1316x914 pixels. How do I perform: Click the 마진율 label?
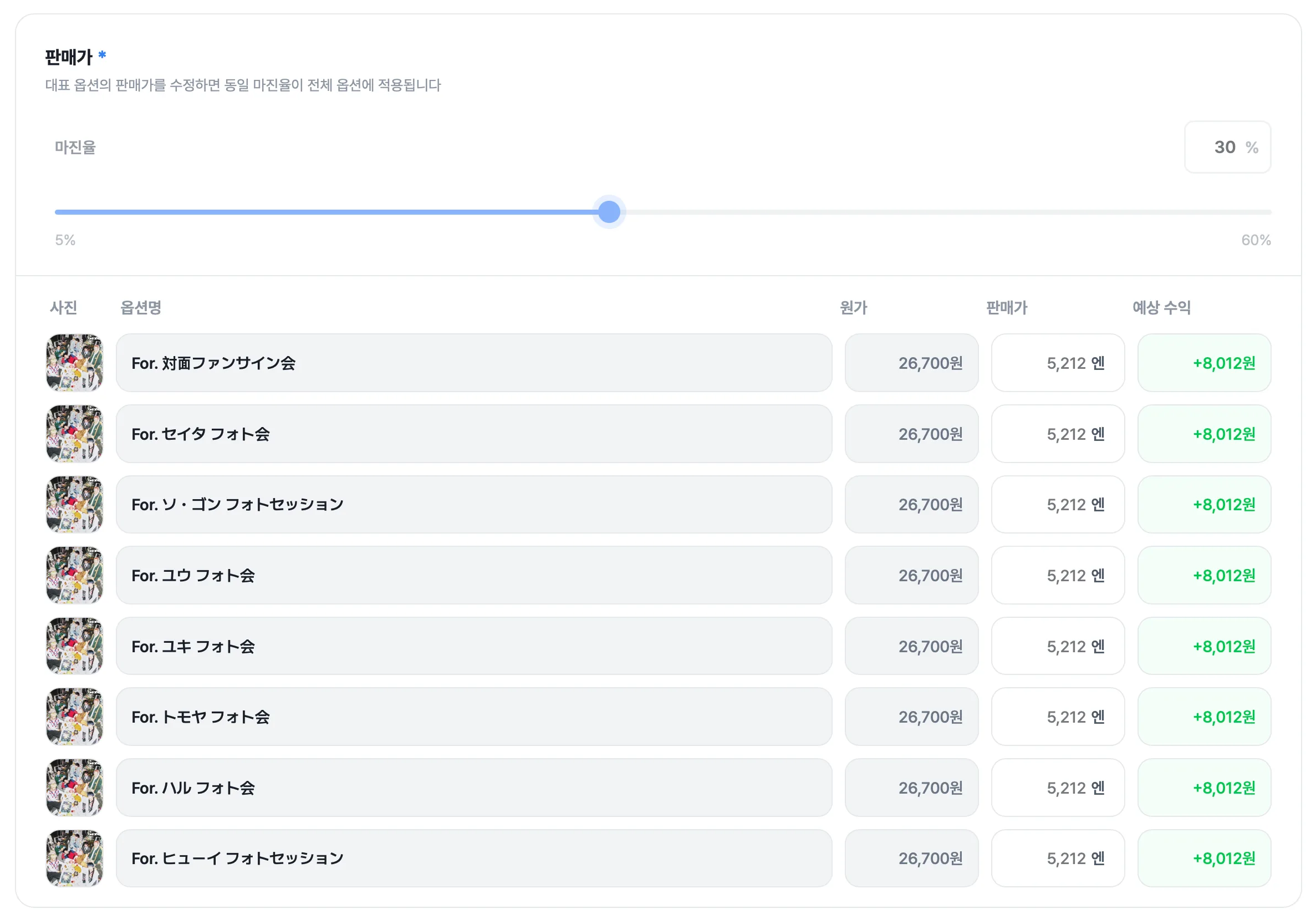pyautogui.click(x=75, y=147)
